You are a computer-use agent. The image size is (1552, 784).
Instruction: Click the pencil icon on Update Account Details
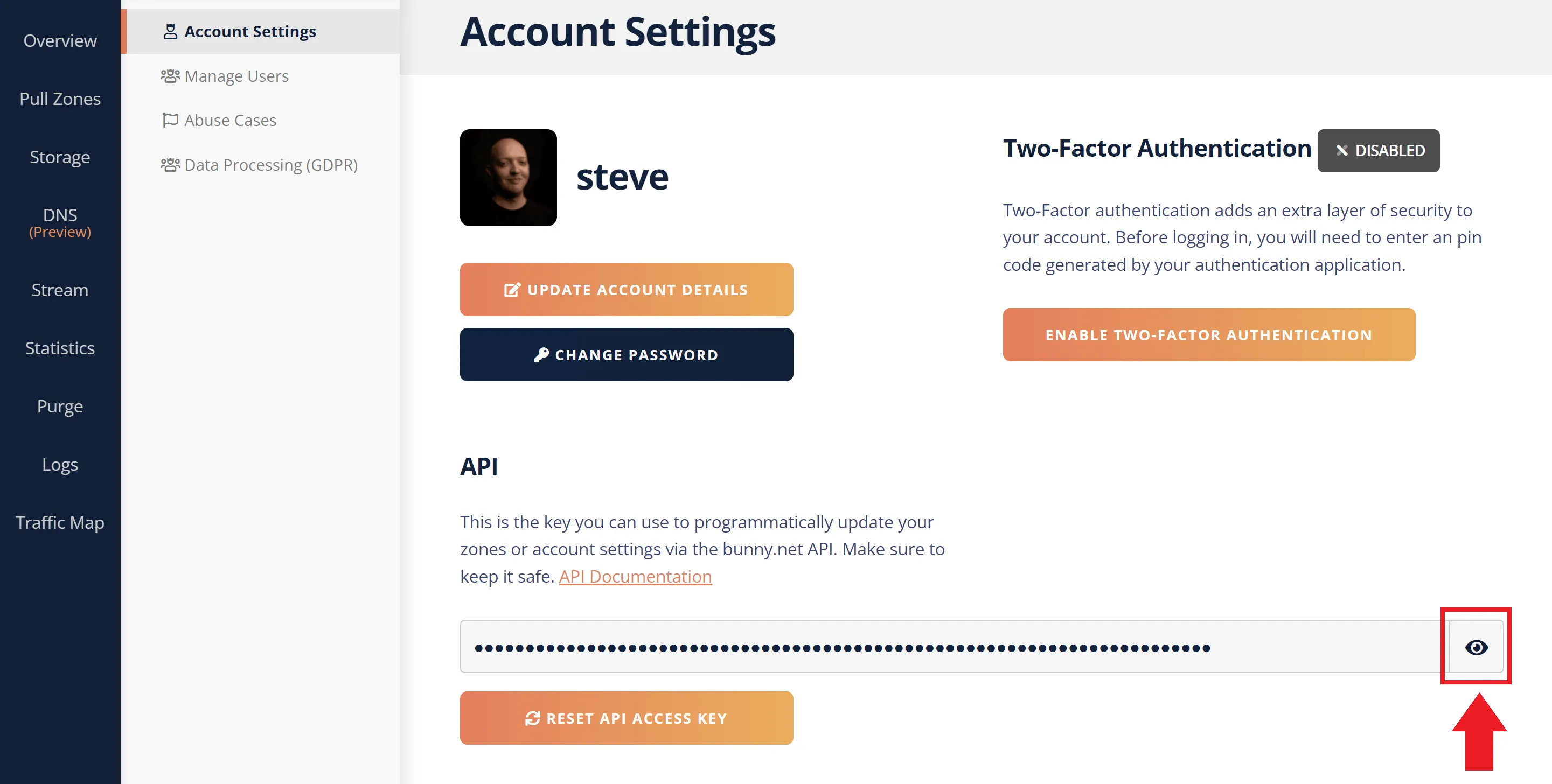point(512,290)
